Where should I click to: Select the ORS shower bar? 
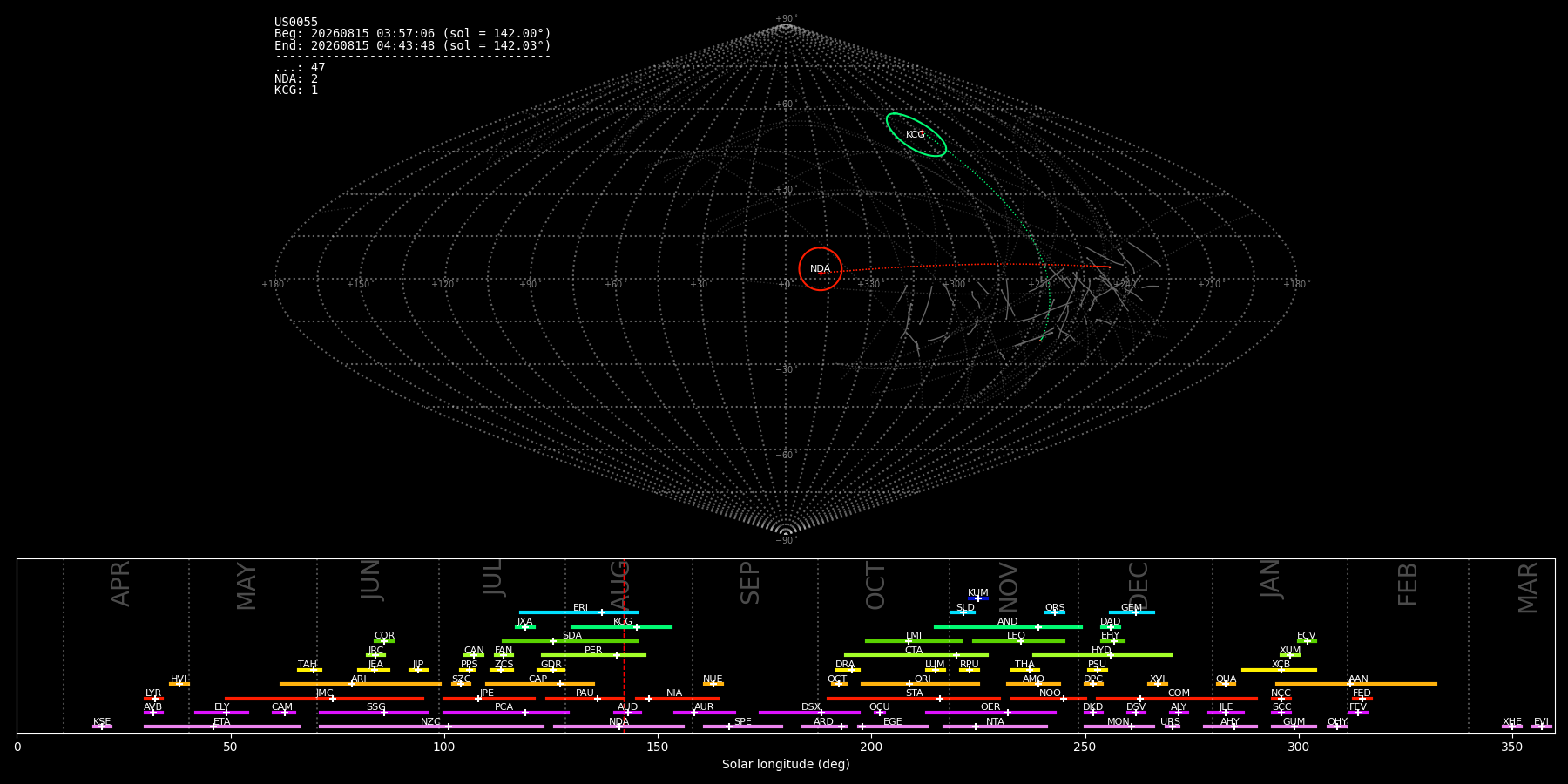click(1055, 612)
